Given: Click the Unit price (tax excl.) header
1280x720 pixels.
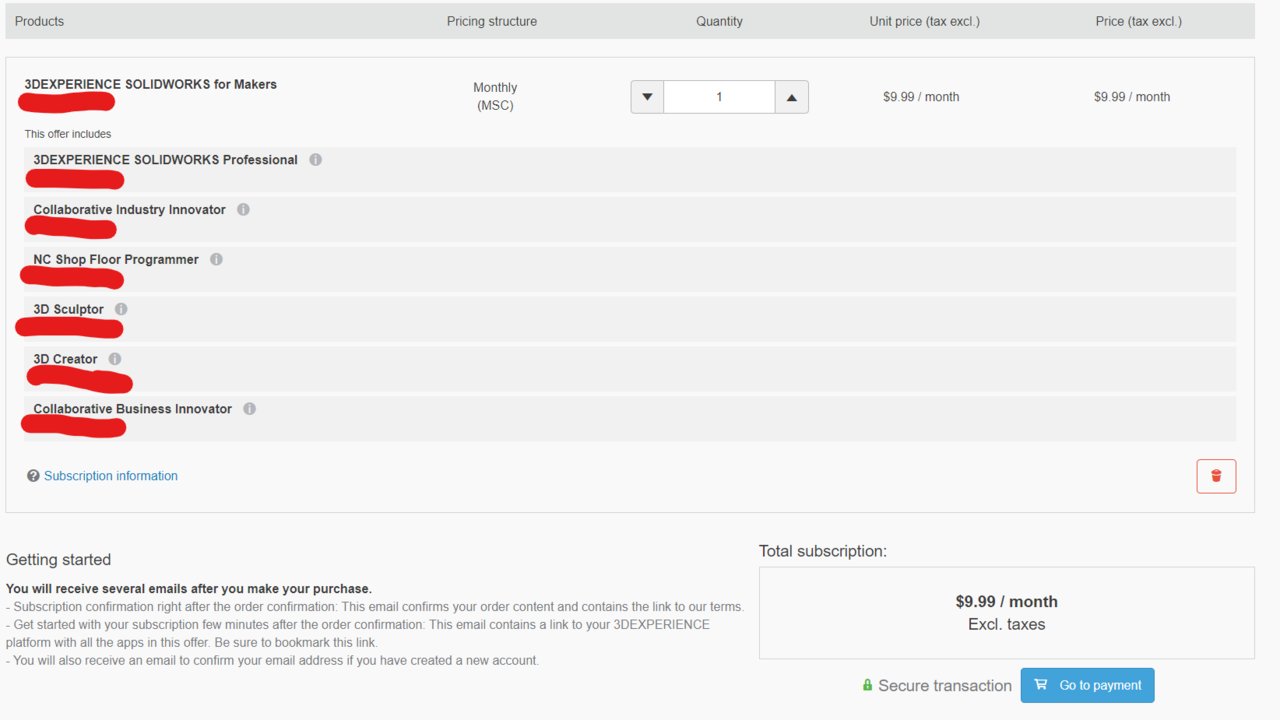Looking at the screenshot, I should [x=925, y=21].
